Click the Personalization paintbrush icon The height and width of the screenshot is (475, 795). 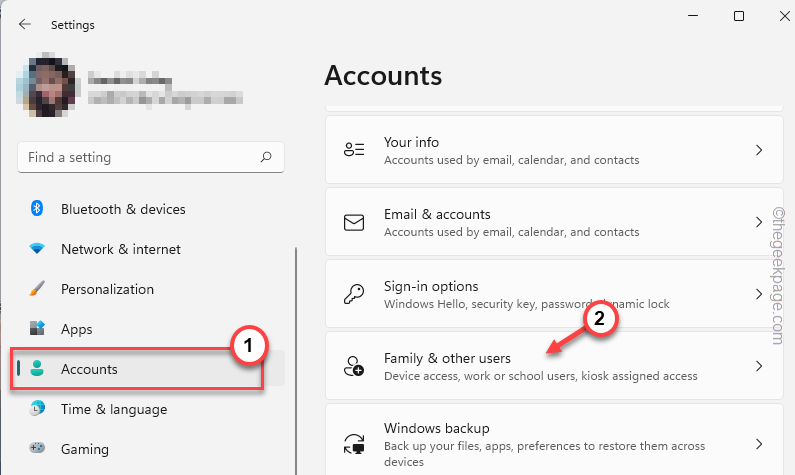coord(37,289)
